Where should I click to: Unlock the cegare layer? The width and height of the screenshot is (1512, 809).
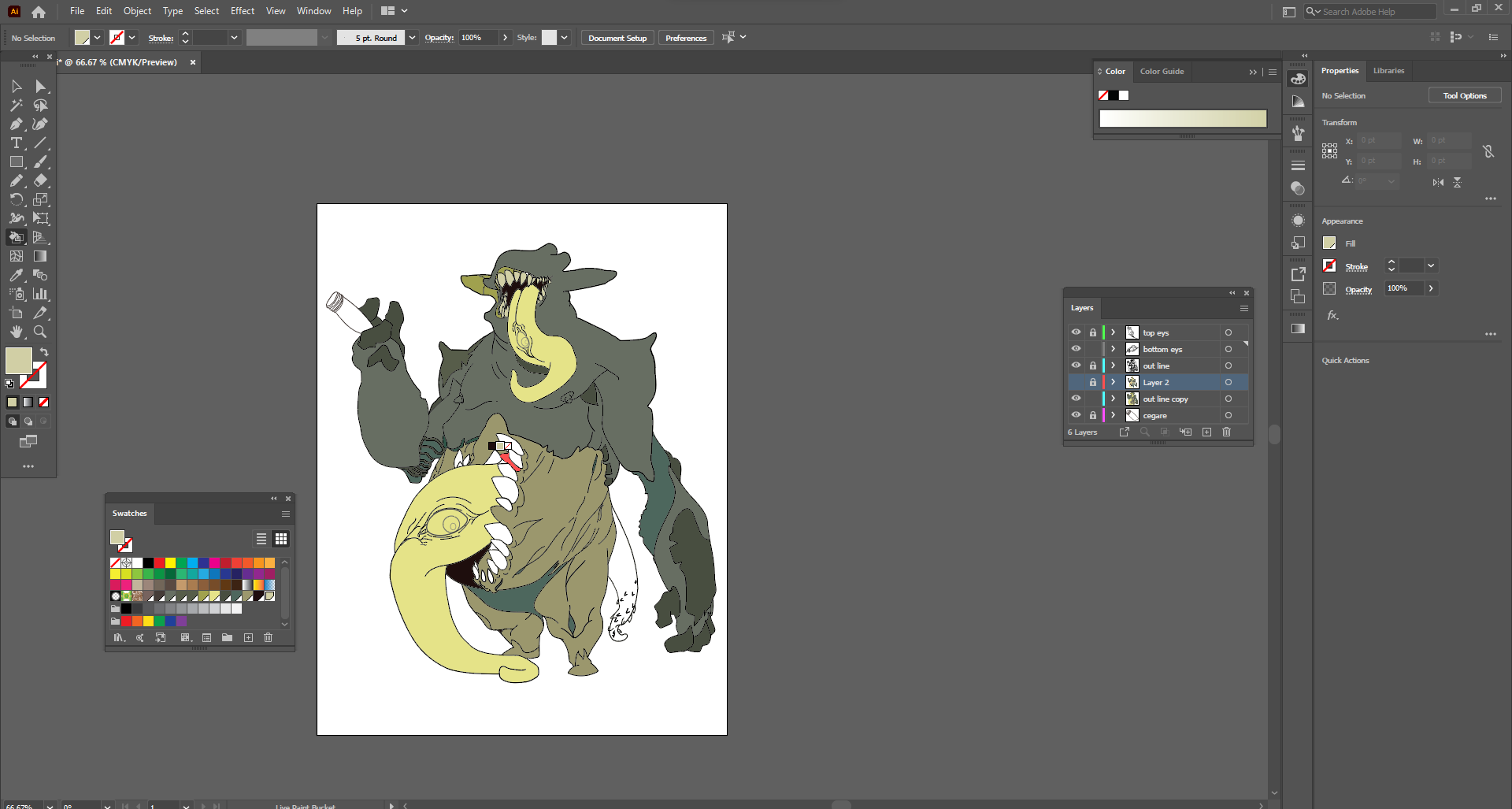tap(1093, 415)
